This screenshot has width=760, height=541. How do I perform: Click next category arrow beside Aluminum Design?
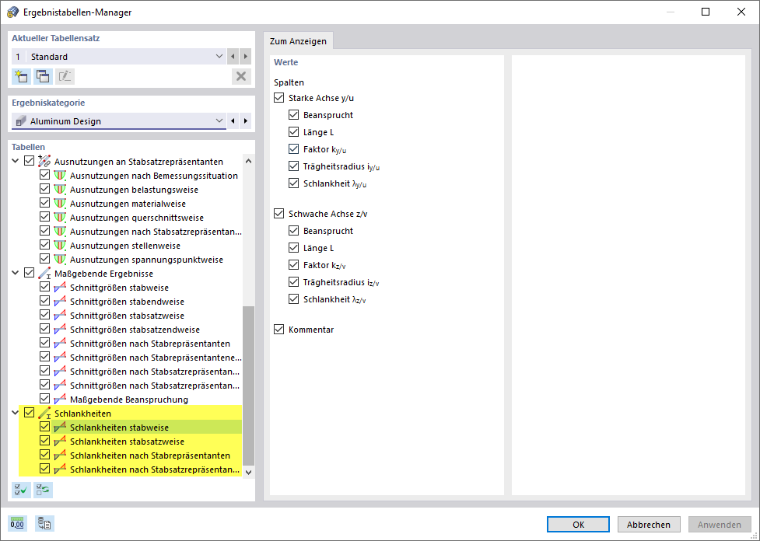click(x=245, y=121)
